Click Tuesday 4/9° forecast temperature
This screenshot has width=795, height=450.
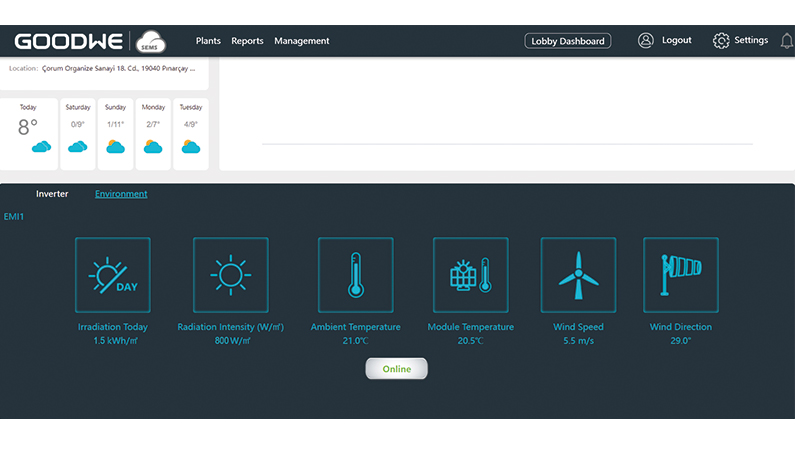pyautogui.click(x=191, y=124)
